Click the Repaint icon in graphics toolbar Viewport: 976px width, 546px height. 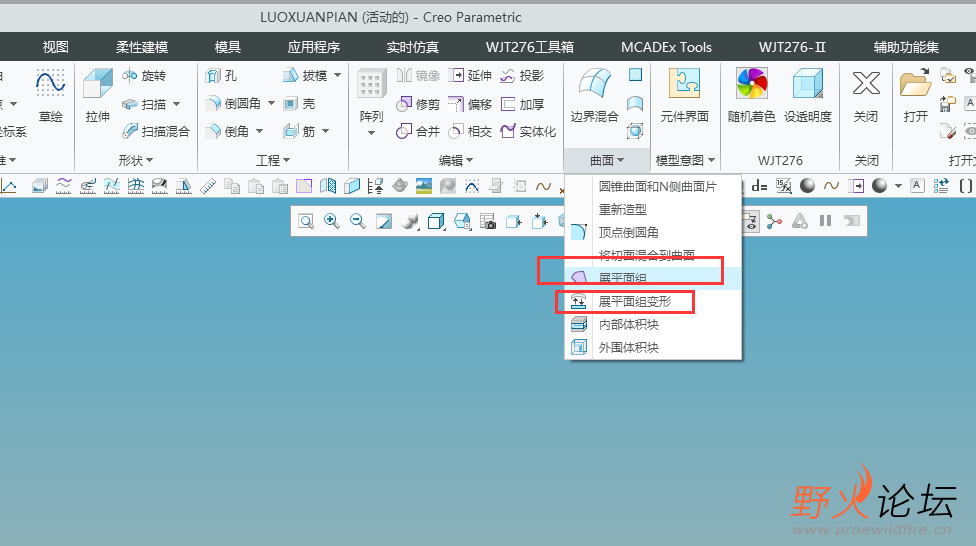tap(384, 221)
